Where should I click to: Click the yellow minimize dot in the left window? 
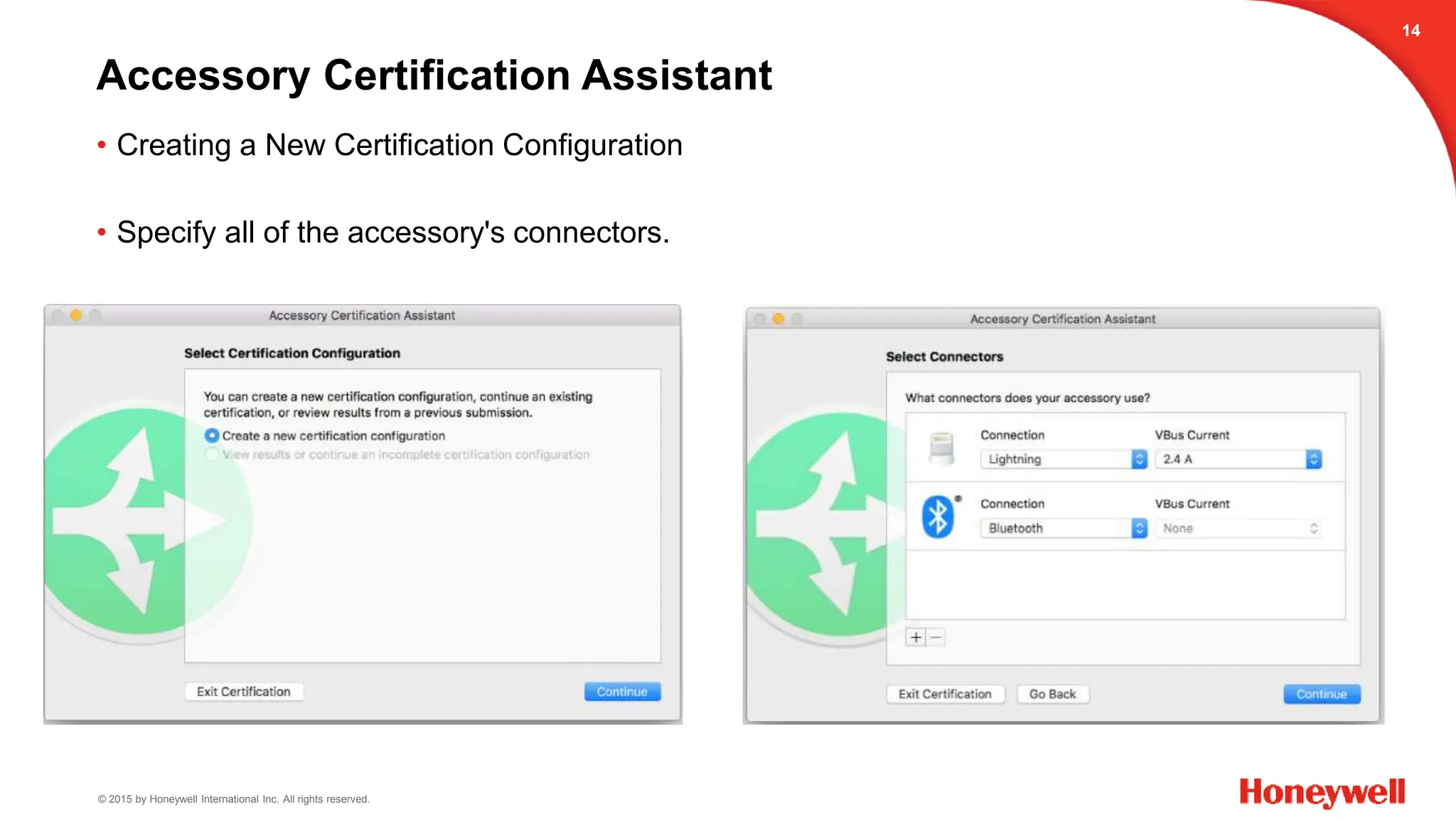point(76,315)
